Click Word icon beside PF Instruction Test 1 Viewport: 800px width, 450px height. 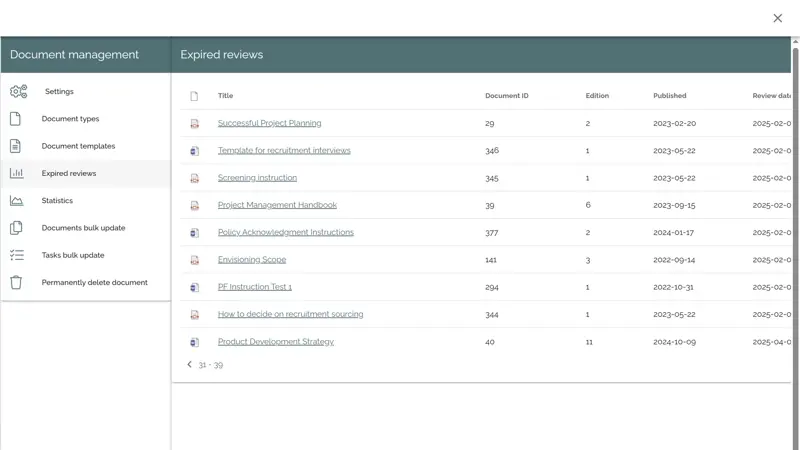click(x=194, y=288)
